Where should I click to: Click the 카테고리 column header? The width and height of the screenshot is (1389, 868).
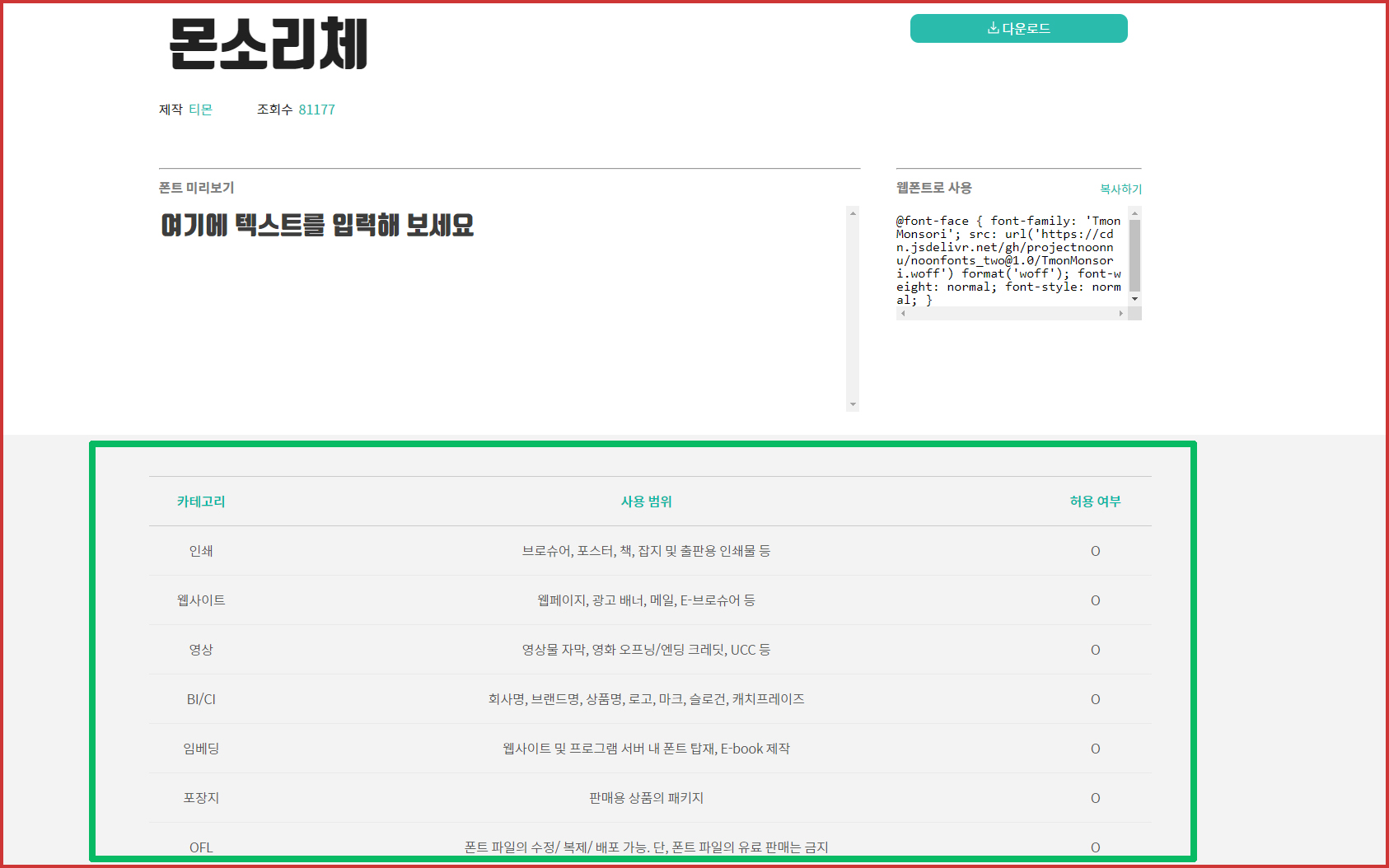coord(201,502)
